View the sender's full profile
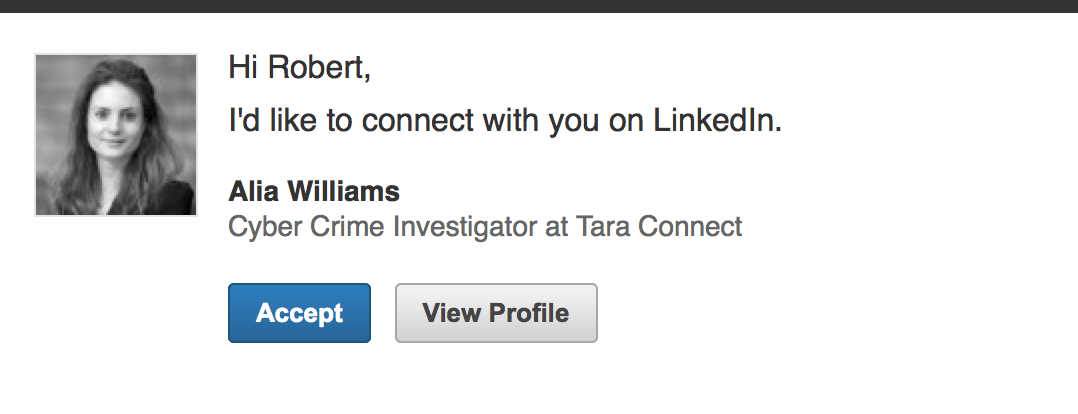The width and height of the screenshot is (1078, 414). 496,313
